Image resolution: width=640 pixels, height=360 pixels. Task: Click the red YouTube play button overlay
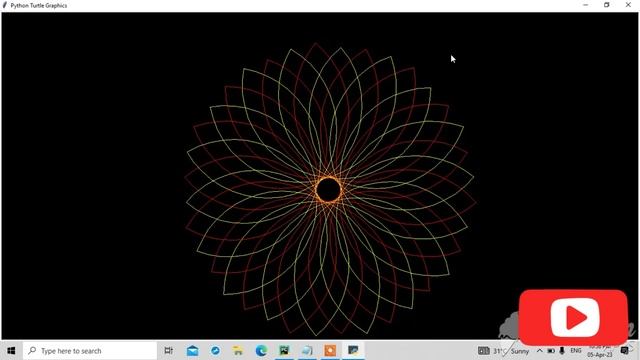573,318
